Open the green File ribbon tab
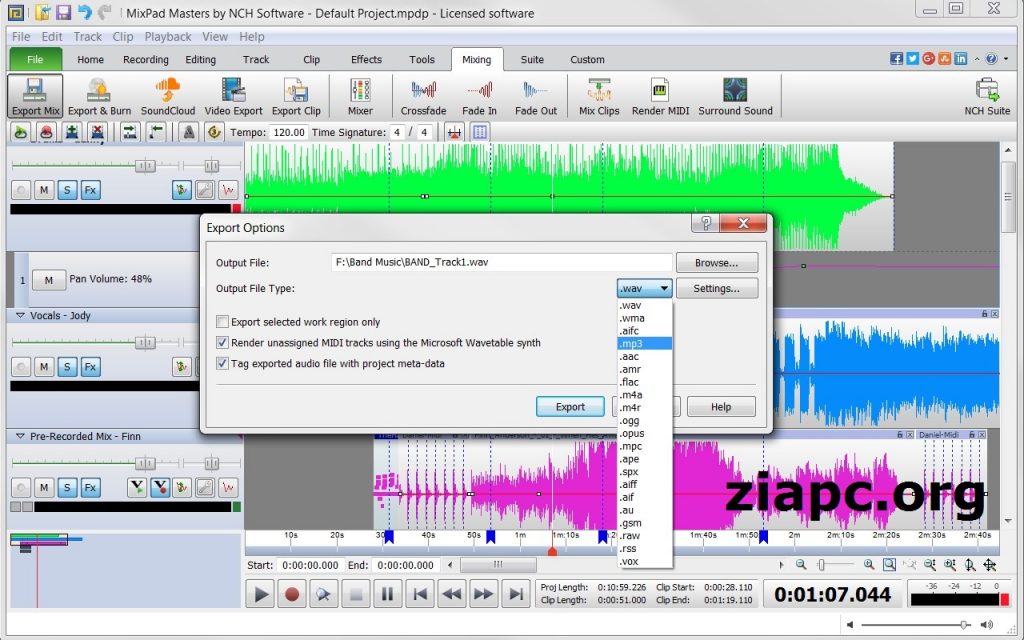This screenshot has width=1024, height=640. pos(35,59)
